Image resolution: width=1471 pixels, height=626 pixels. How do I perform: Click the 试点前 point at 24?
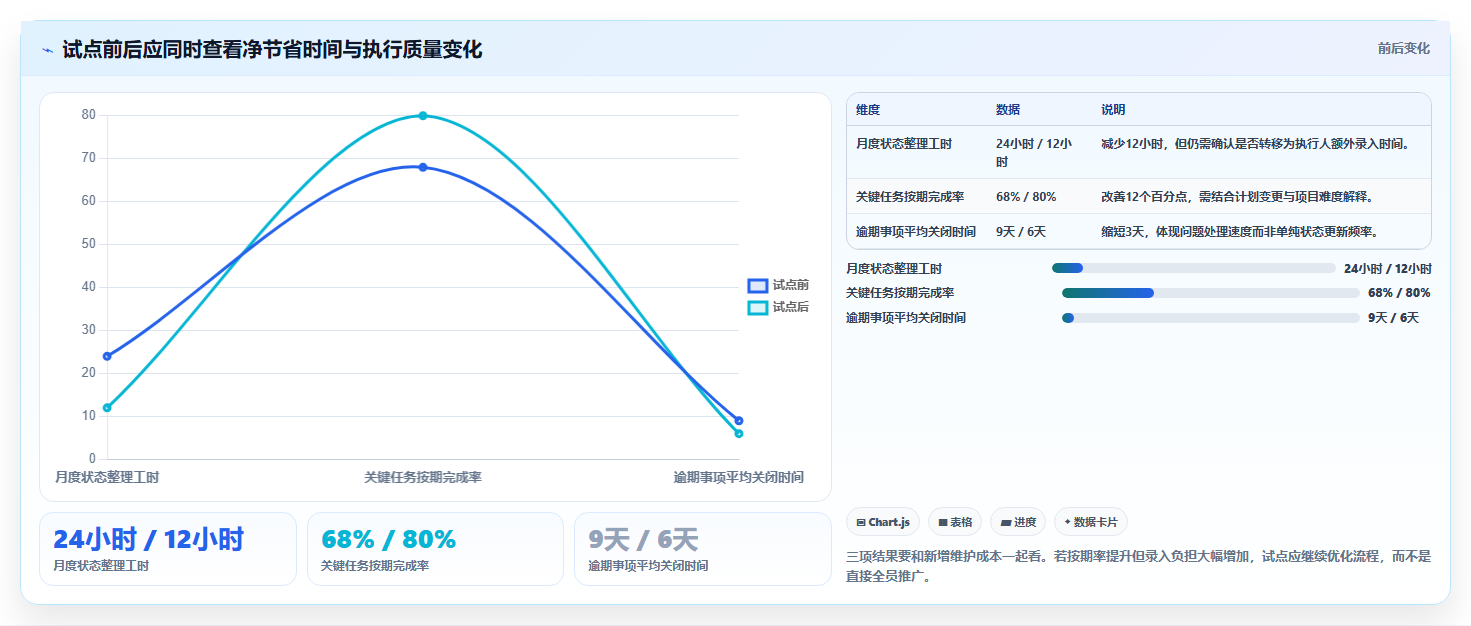[x=107, y=356]
